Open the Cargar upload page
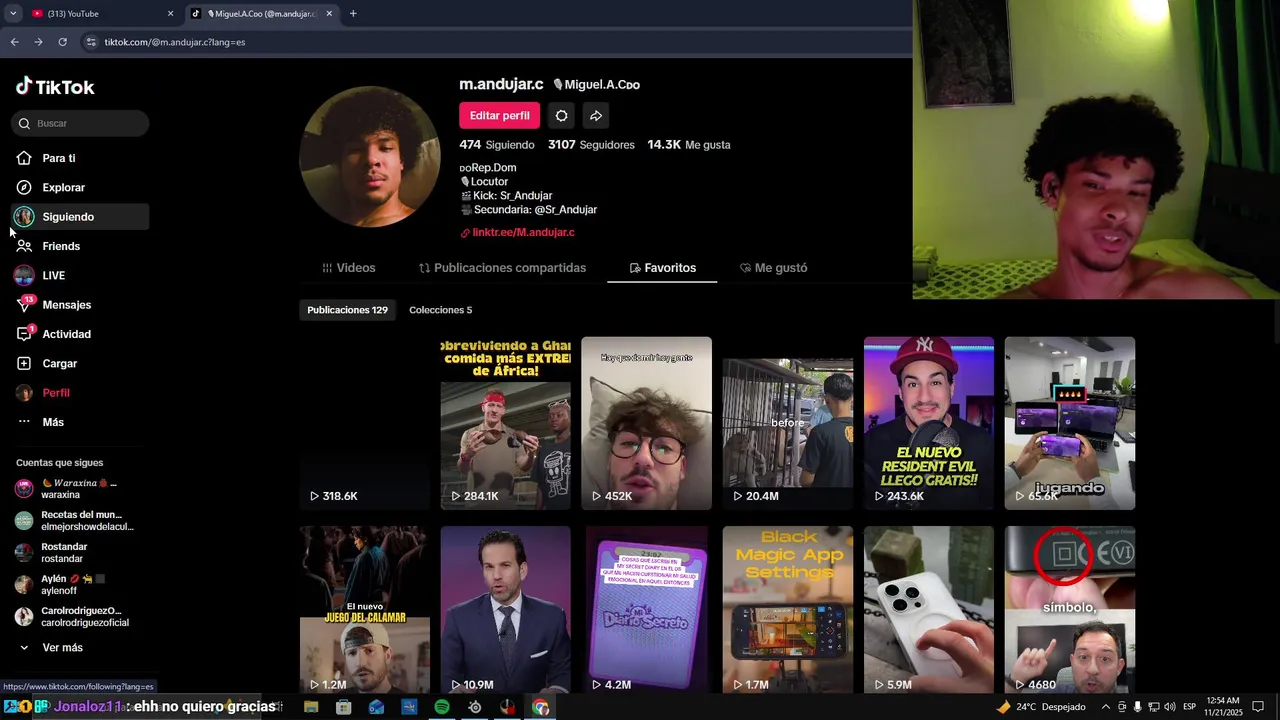Viewport: 1280px width, 720px height. (x=59, y=363)
